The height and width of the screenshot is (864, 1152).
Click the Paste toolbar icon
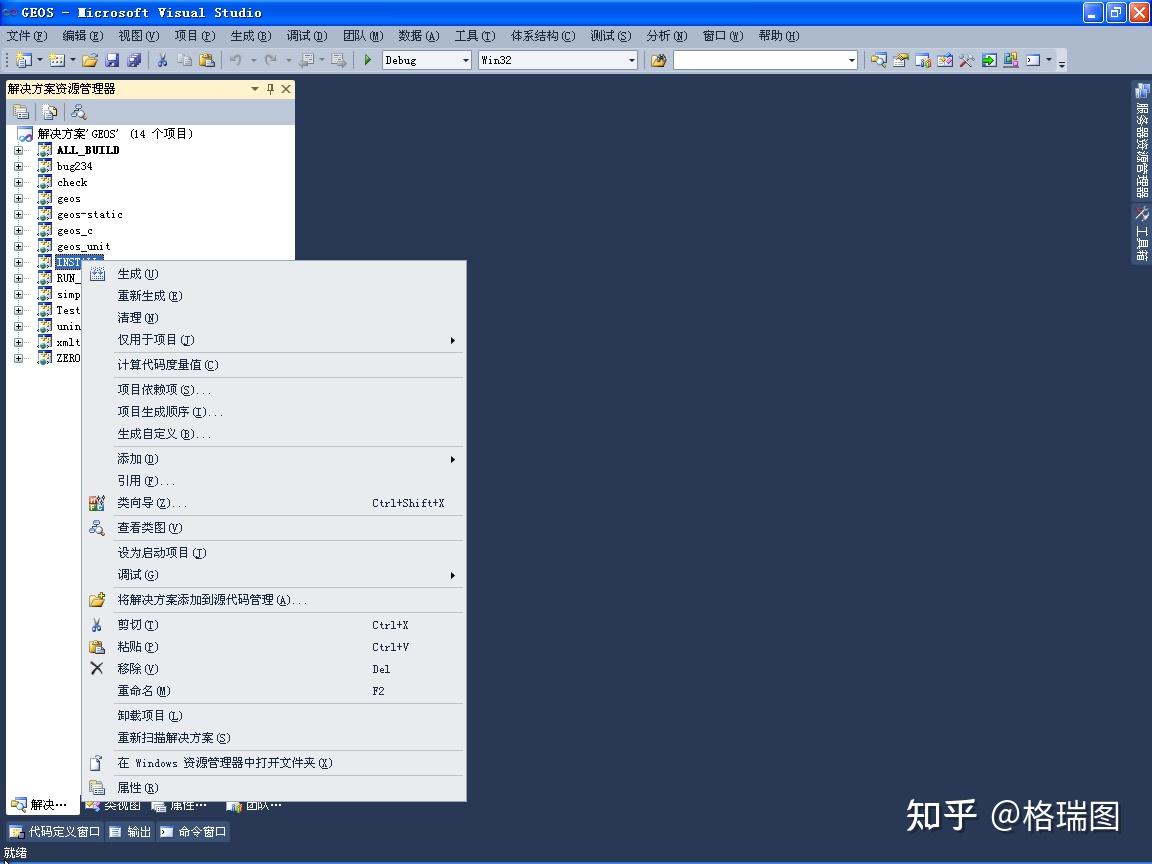click(207, 60)
